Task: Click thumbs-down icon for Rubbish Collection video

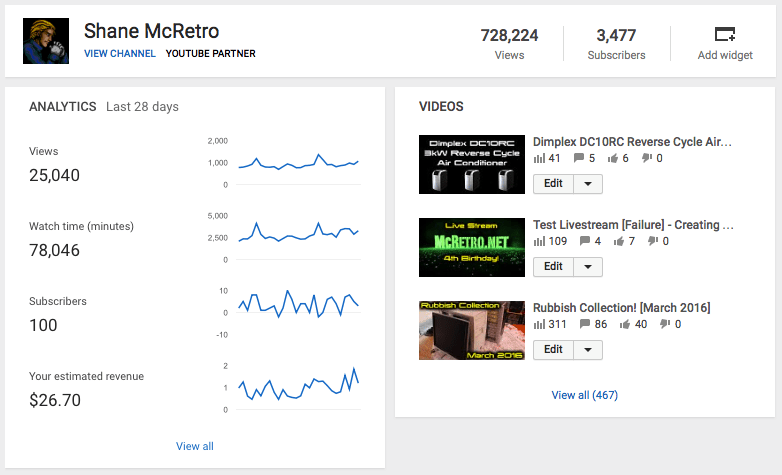Action: pos(665,324)
